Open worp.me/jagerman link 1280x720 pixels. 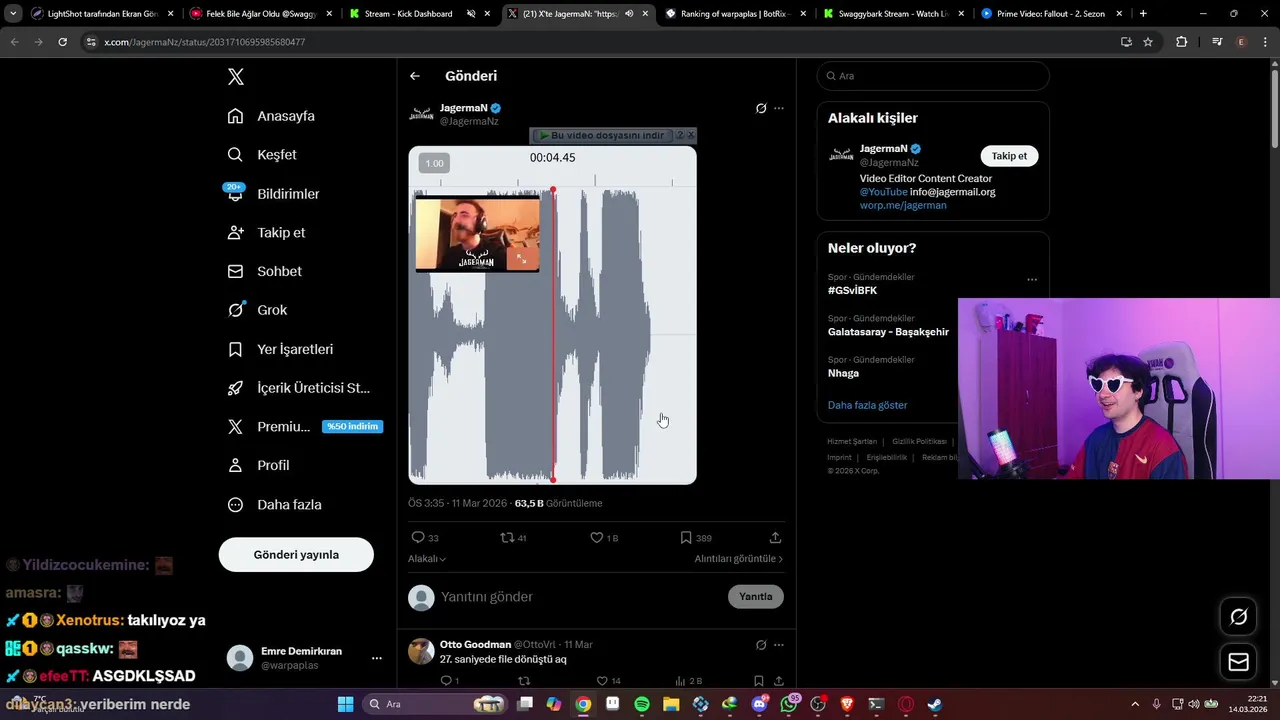pos(903,205)
